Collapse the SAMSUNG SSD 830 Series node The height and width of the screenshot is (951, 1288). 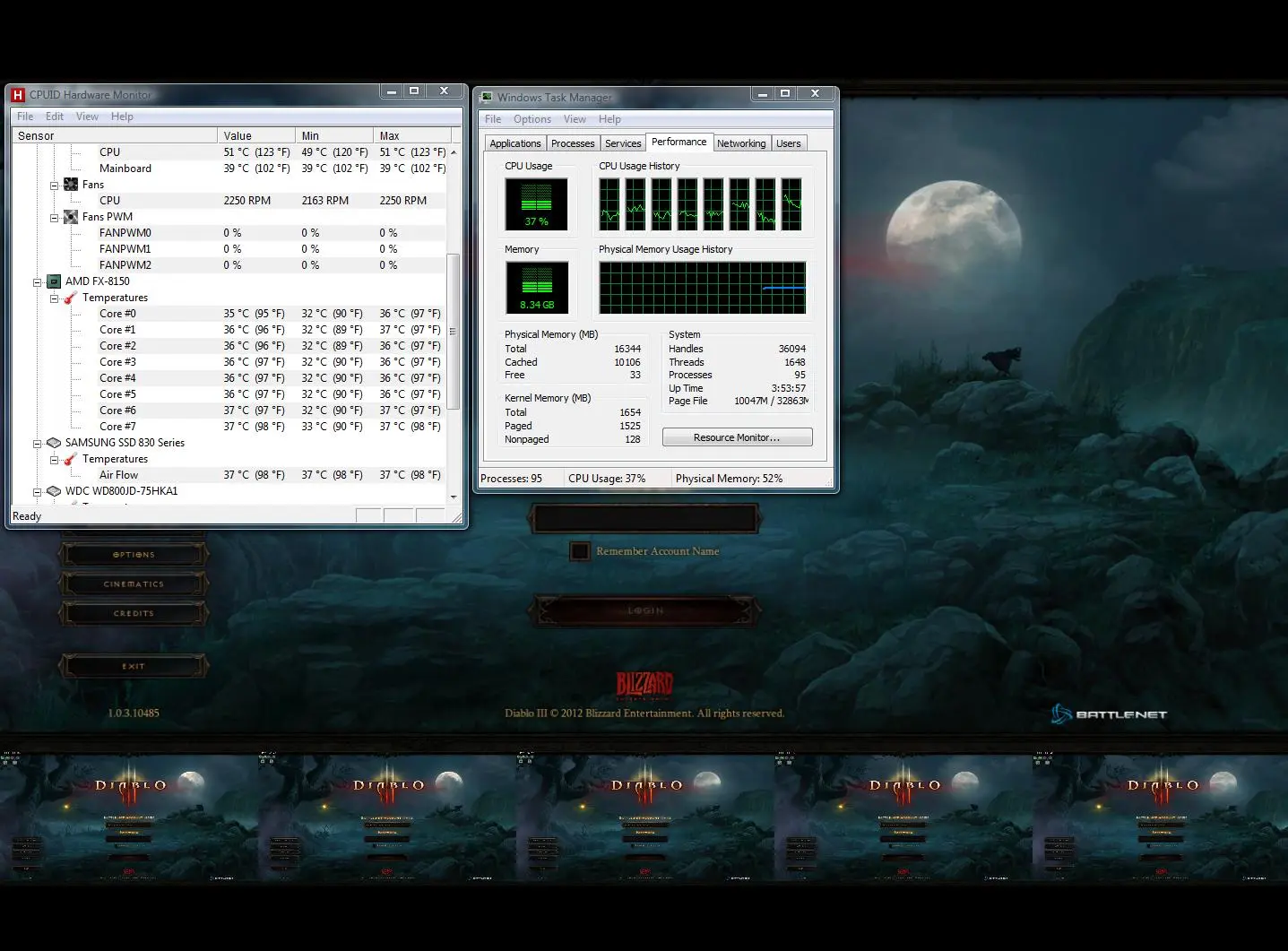tap(38, 444)
